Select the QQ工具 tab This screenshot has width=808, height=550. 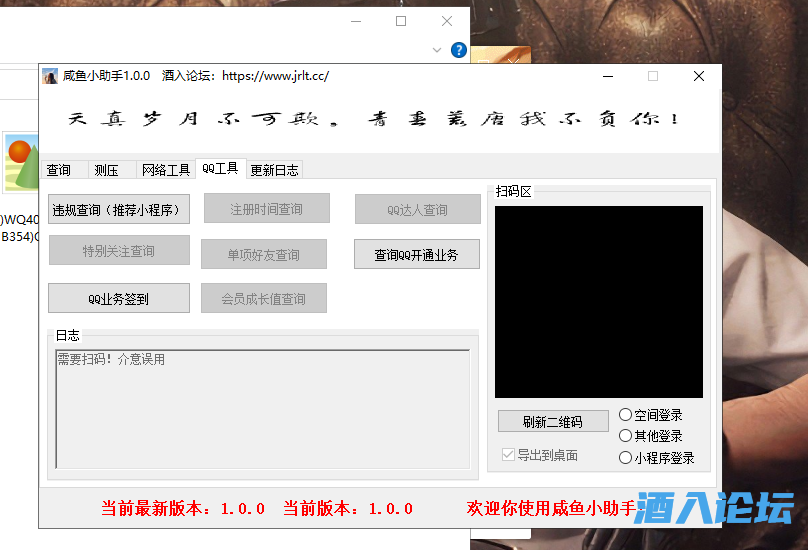[220, 168]
